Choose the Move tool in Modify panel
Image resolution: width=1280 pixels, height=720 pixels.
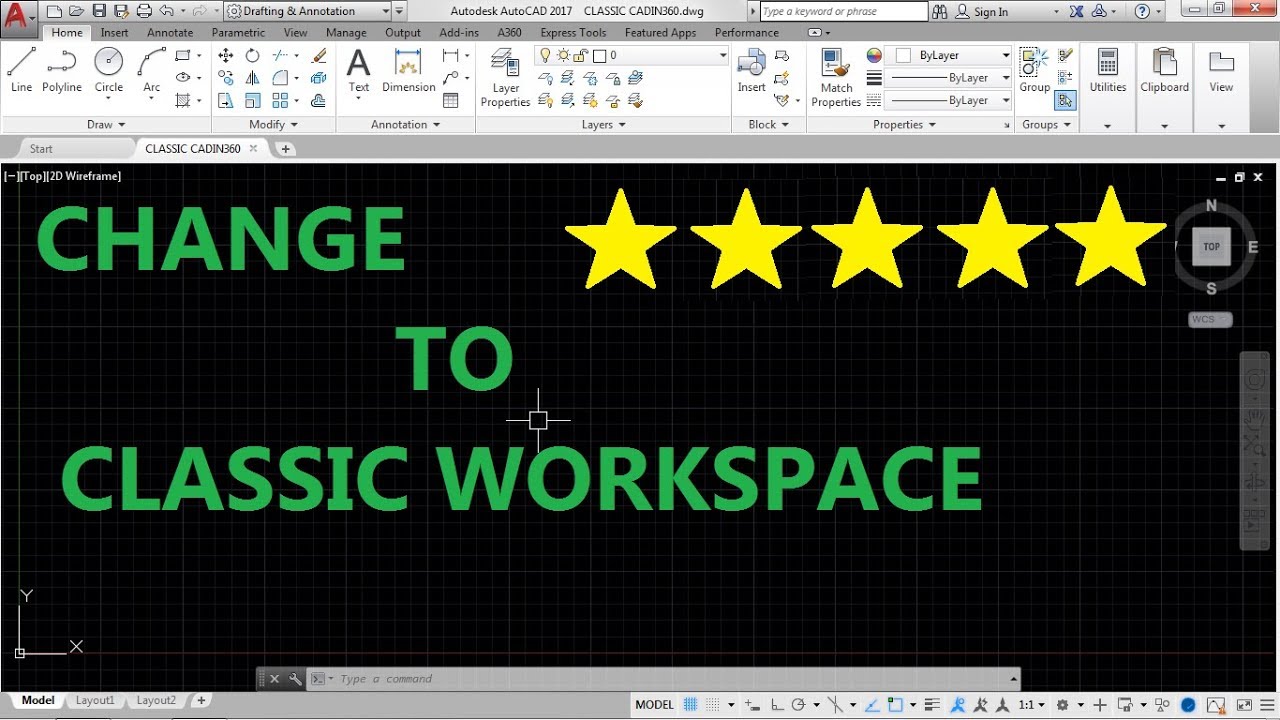tap(226, 56)
